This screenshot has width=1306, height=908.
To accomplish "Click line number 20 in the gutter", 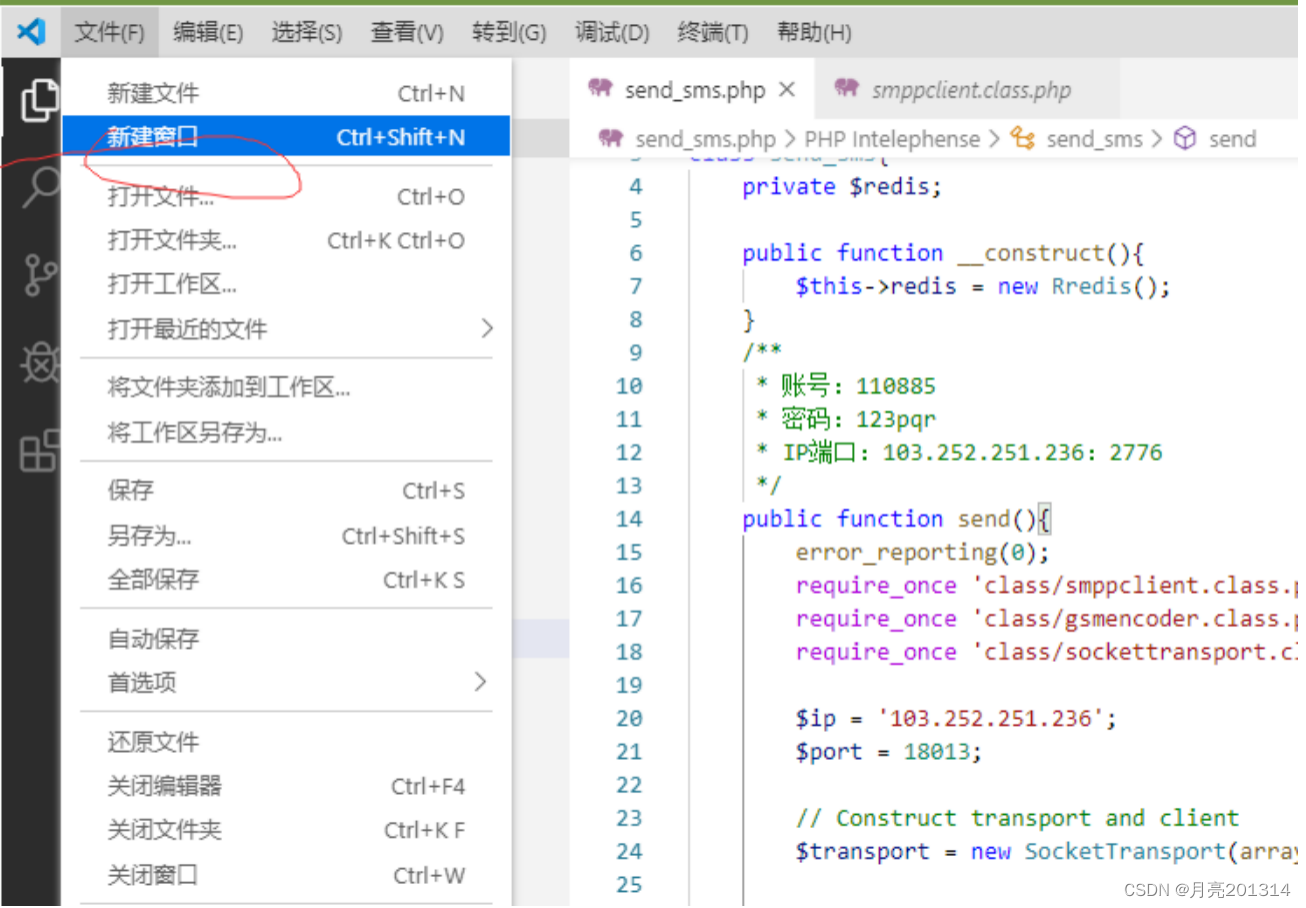I will coord(629,718).
